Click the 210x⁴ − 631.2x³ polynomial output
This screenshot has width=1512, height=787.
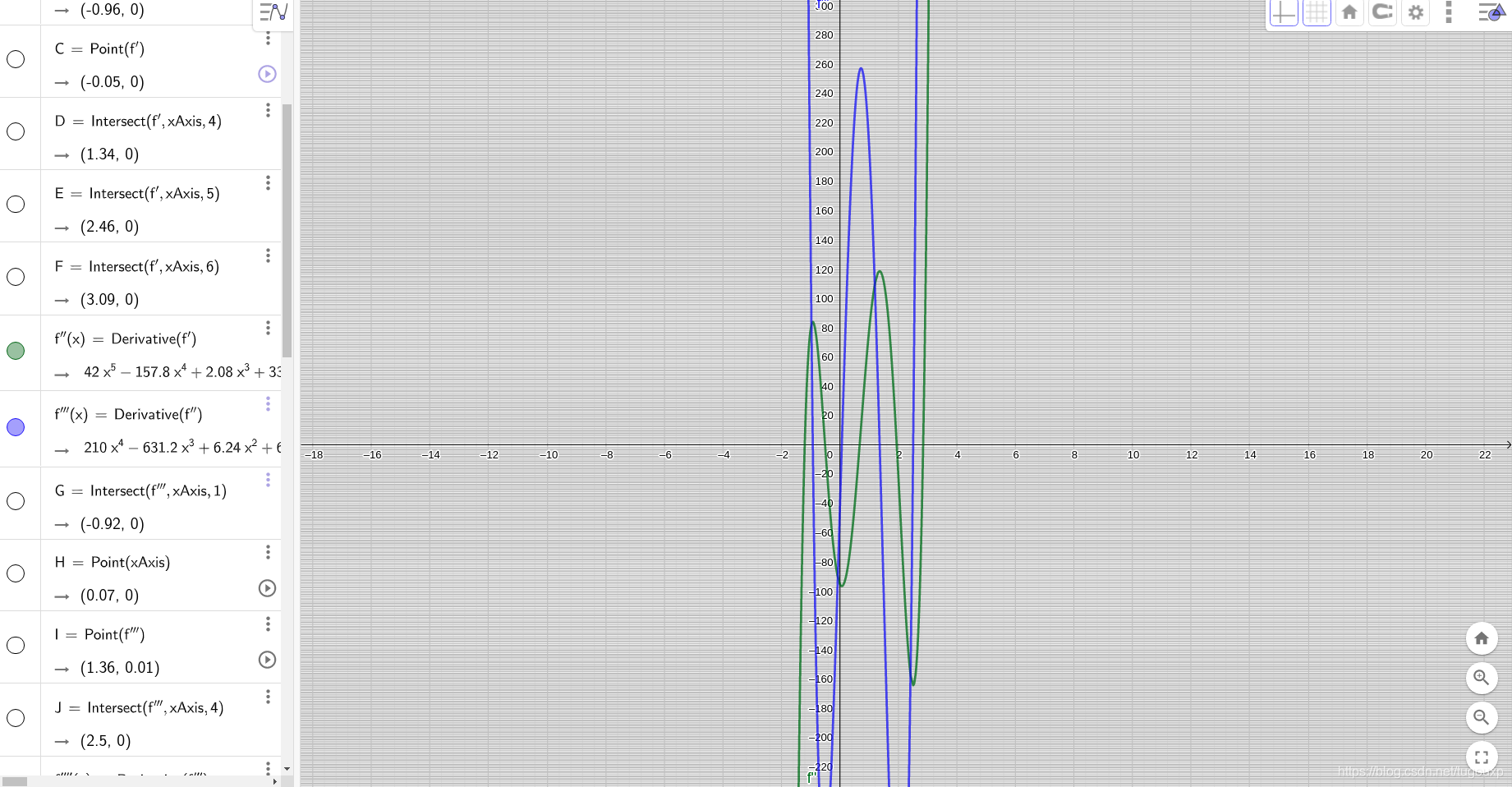click(182, 448)
